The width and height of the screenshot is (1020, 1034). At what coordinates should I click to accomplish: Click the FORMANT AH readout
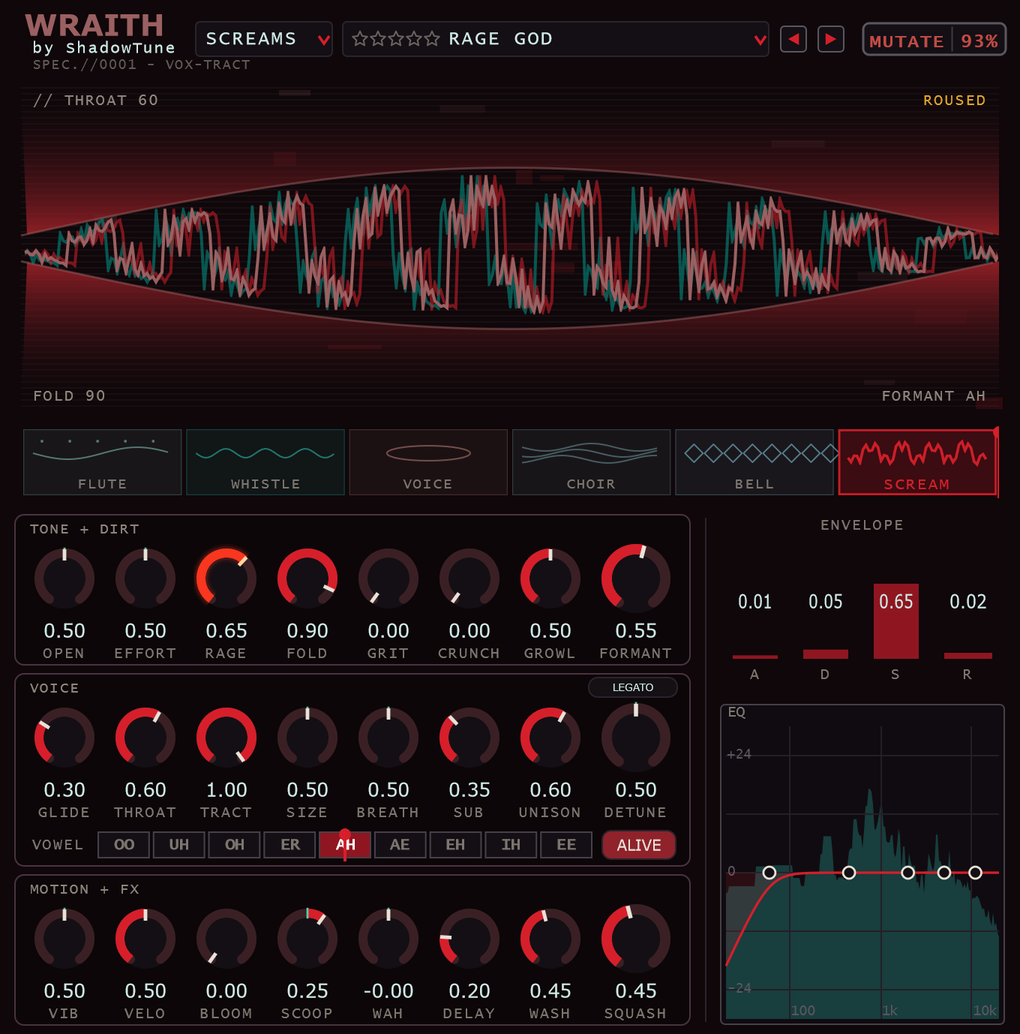(x=934, y=396)
